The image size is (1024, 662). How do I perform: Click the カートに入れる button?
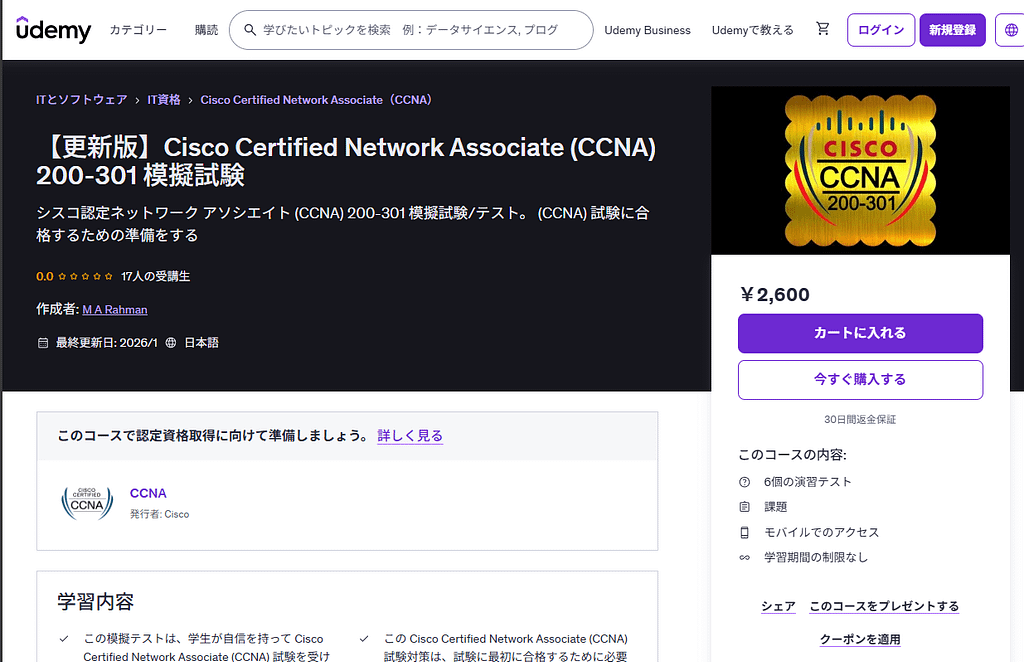[x=860, y=333]
